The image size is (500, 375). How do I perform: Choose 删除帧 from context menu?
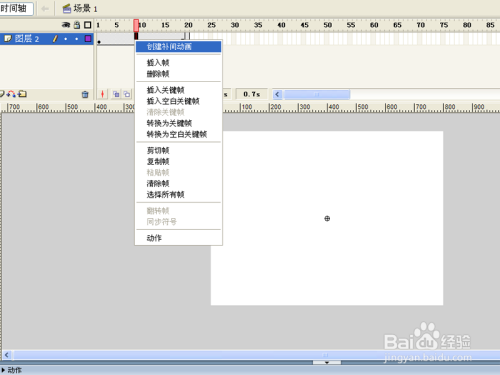178,74
